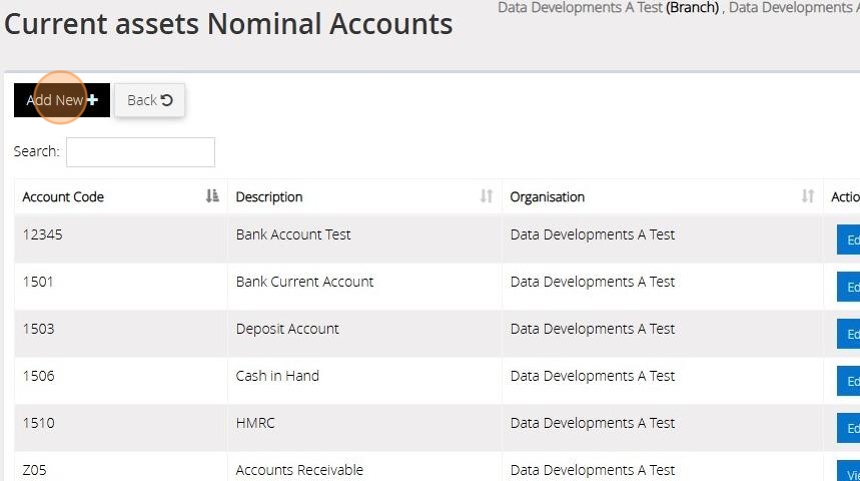Edit the 1506 Cash in Hand row
Viewport: 860px width, 481px height.
[849, 381]
